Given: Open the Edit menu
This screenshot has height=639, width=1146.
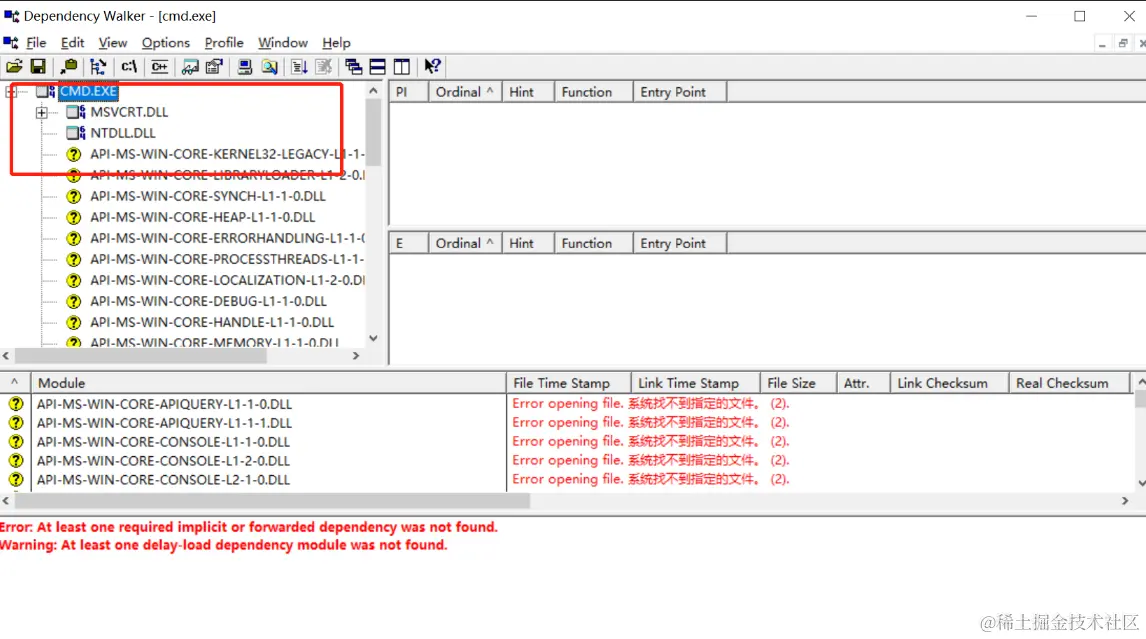Looking at the screenshot, I should 72,42.
